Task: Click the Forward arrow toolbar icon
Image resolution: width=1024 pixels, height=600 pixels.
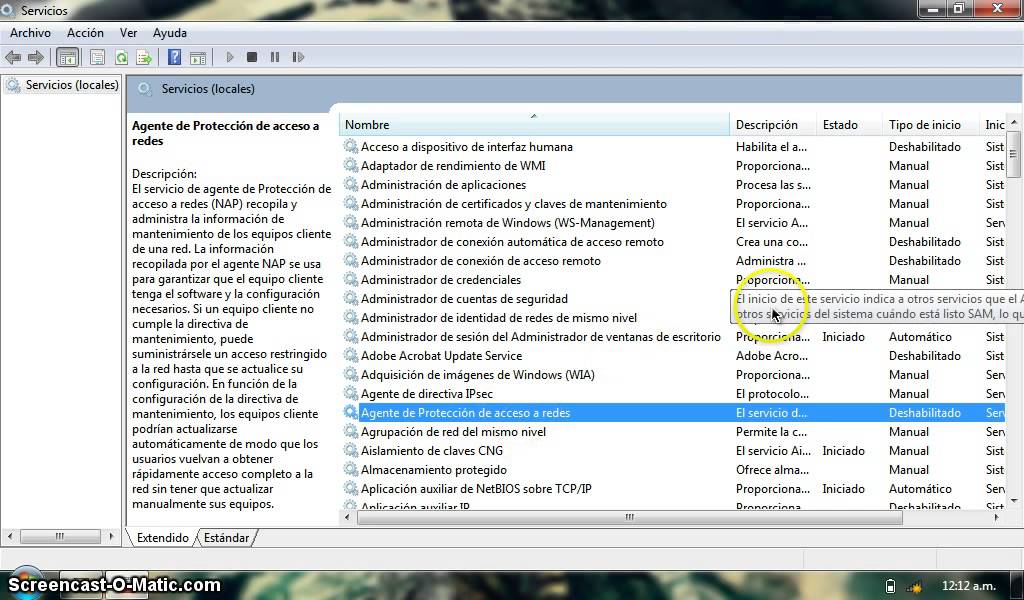Action: pyautogui.click(x=36, y=57)
